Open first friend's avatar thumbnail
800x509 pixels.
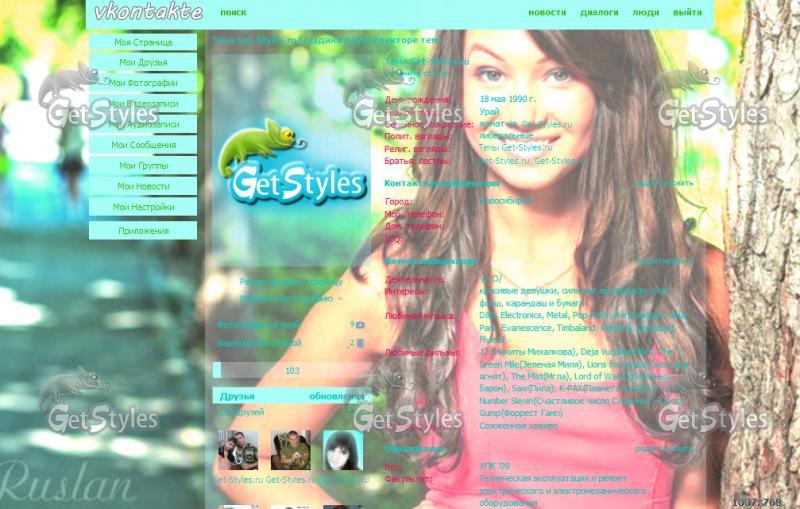[237, 450]
